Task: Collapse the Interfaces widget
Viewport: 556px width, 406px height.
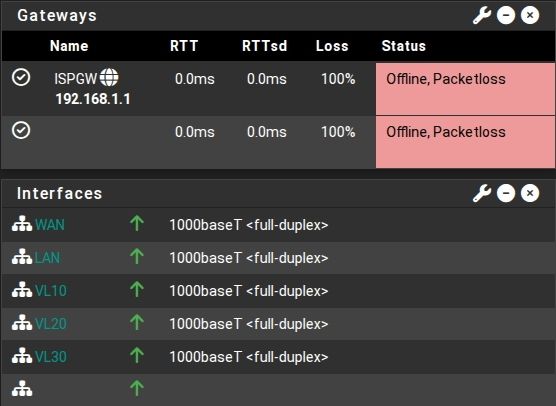Action: pos(506,193)
